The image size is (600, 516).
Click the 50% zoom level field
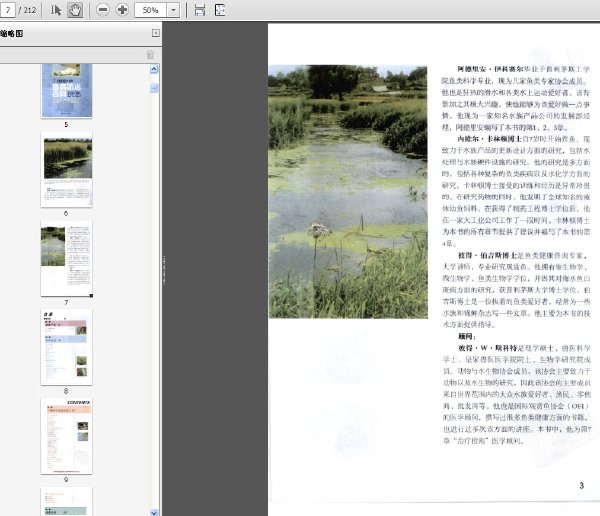click(x=150, y=10)
